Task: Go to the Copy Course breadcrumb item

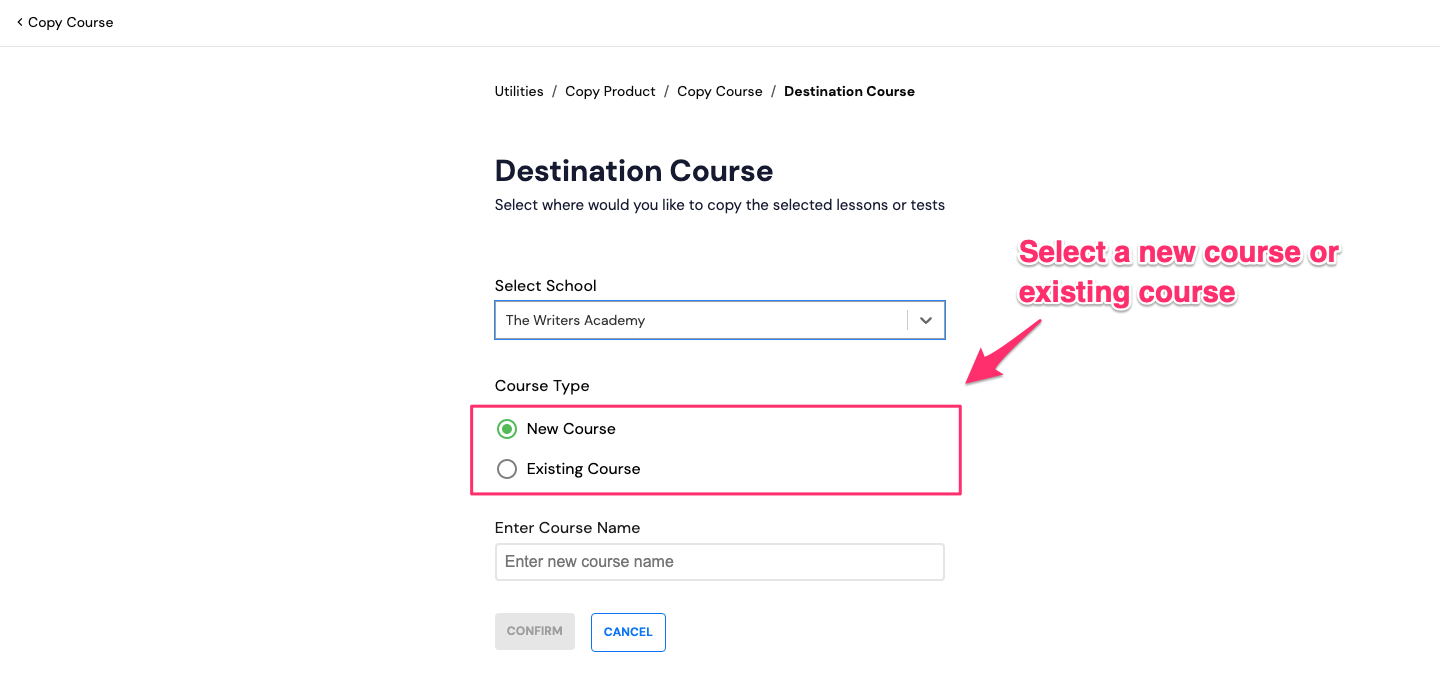Action: [720, 91]
